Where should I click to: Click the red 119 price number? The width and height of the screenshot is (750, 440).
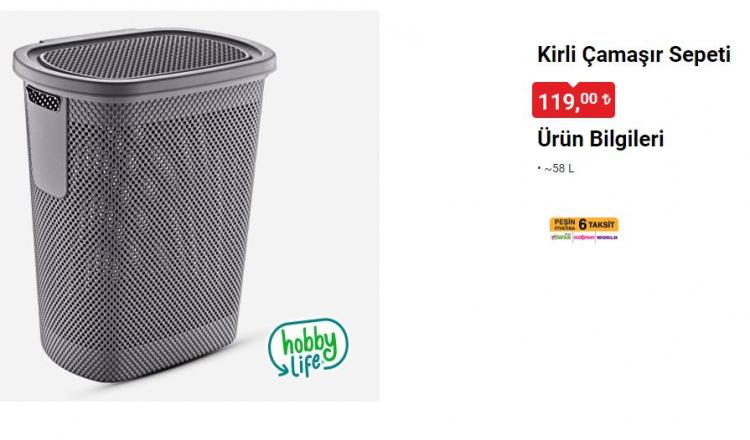tap(556, 101)
